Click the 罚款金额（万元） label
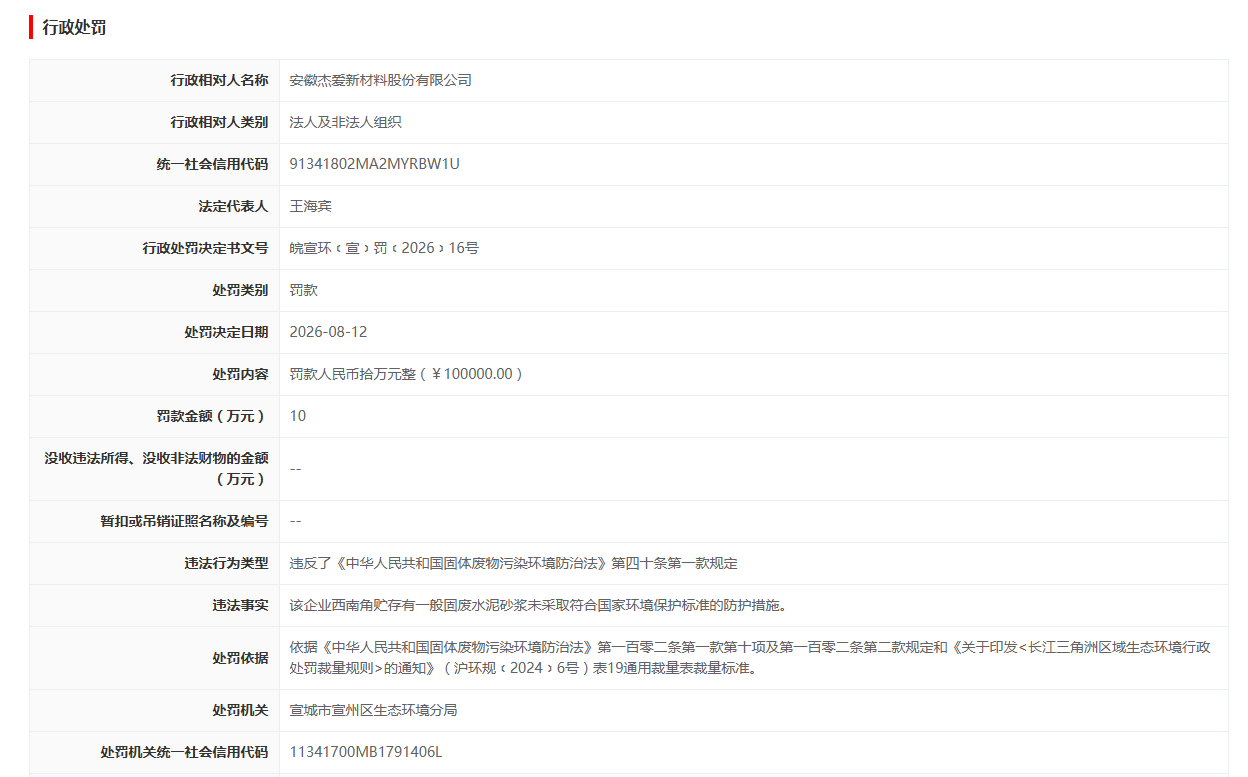1248x777 pixels. click(x=212, y=416)
